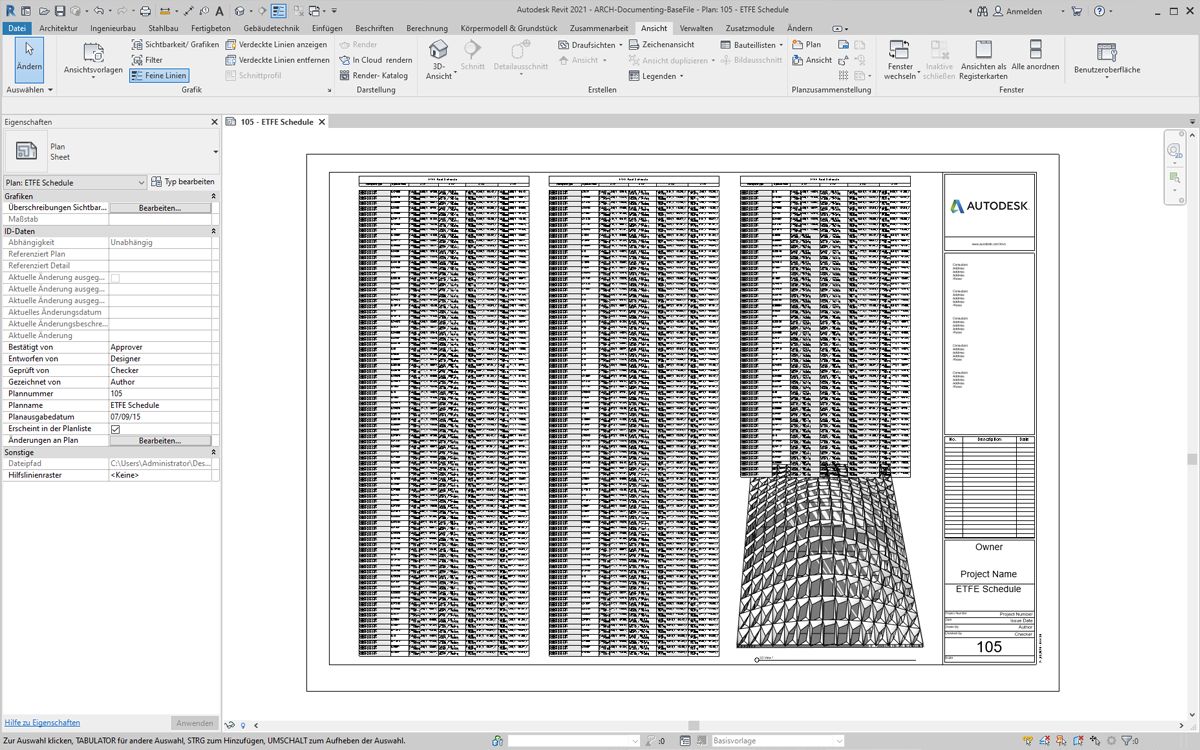Click the Planname field ETFE Schedule
This screenshot has height=750, width=1200.
pyautogui.click(x=160, y=405)
